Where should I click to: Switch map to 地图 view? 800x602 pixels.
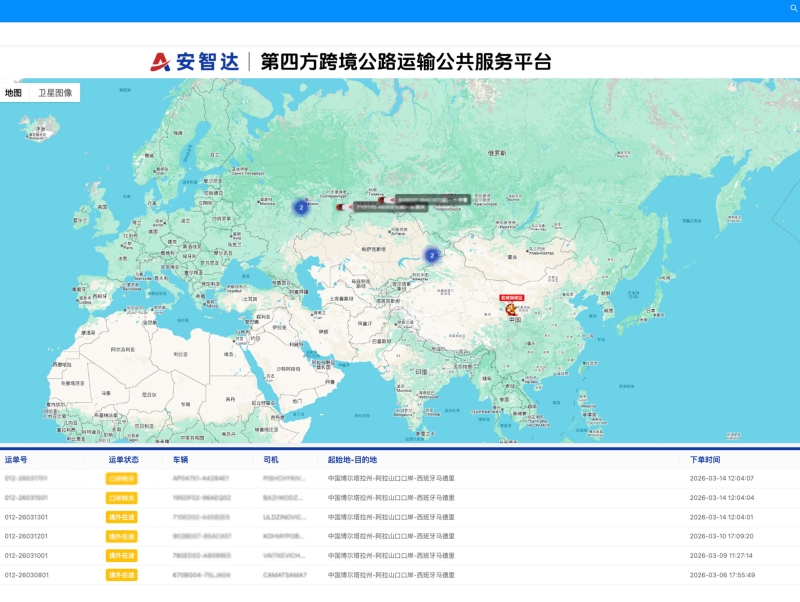tap(14, 93)
